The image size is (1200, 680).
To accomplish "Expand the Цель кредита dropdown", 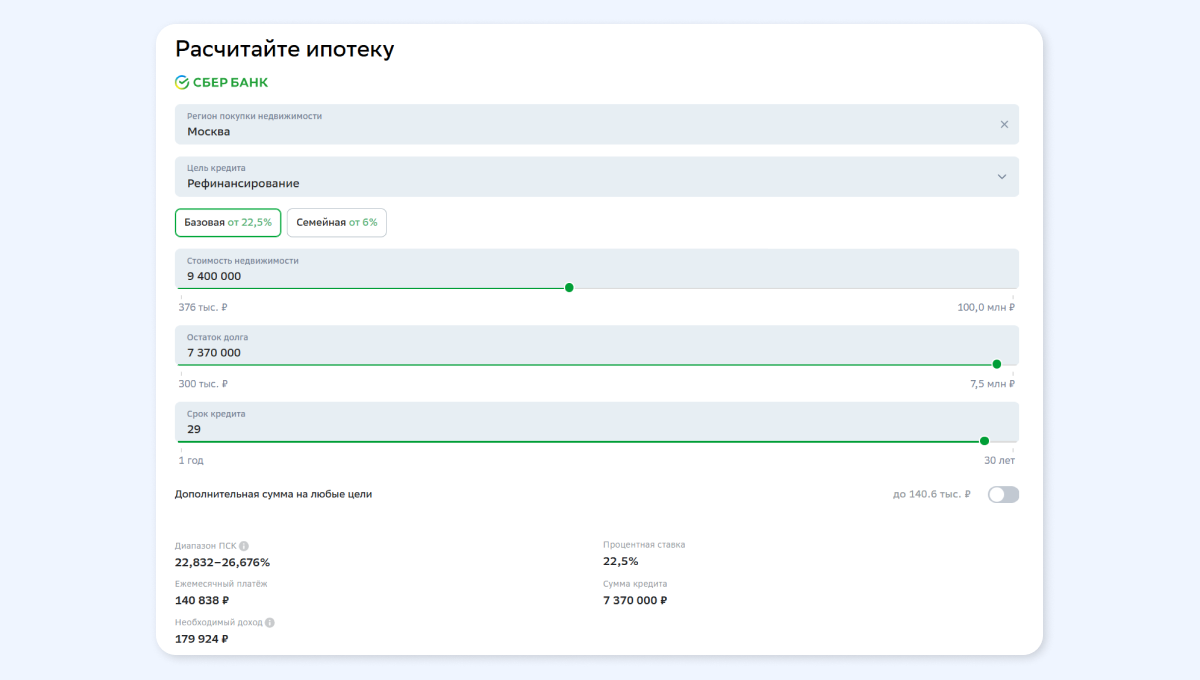I will click(x=597, y=177).
